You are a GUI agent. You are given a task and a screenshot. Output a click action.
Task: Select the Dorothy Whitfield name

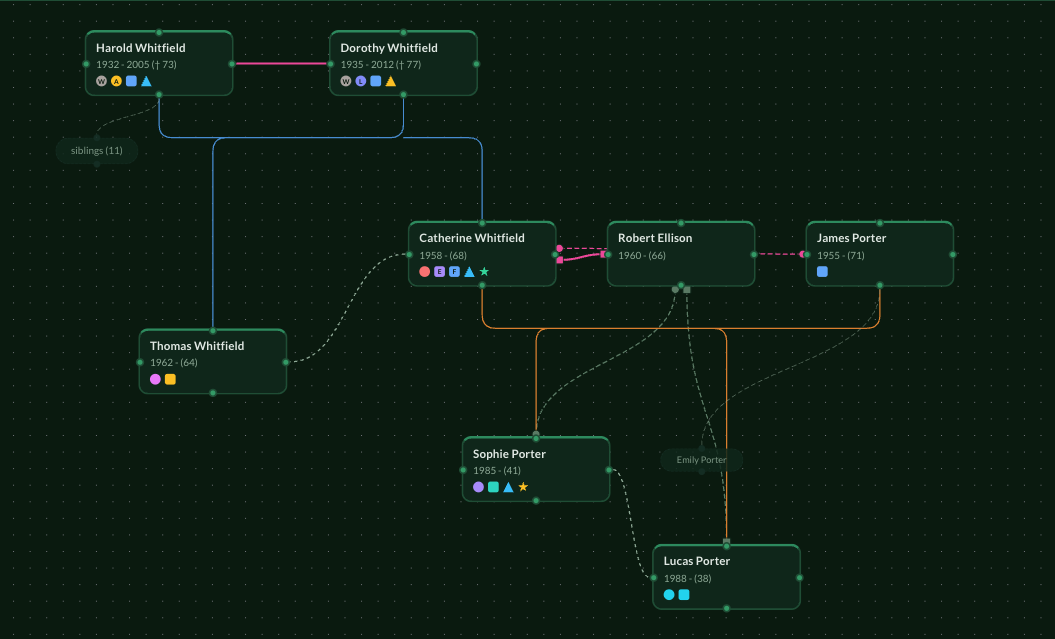tap(389, 48)
